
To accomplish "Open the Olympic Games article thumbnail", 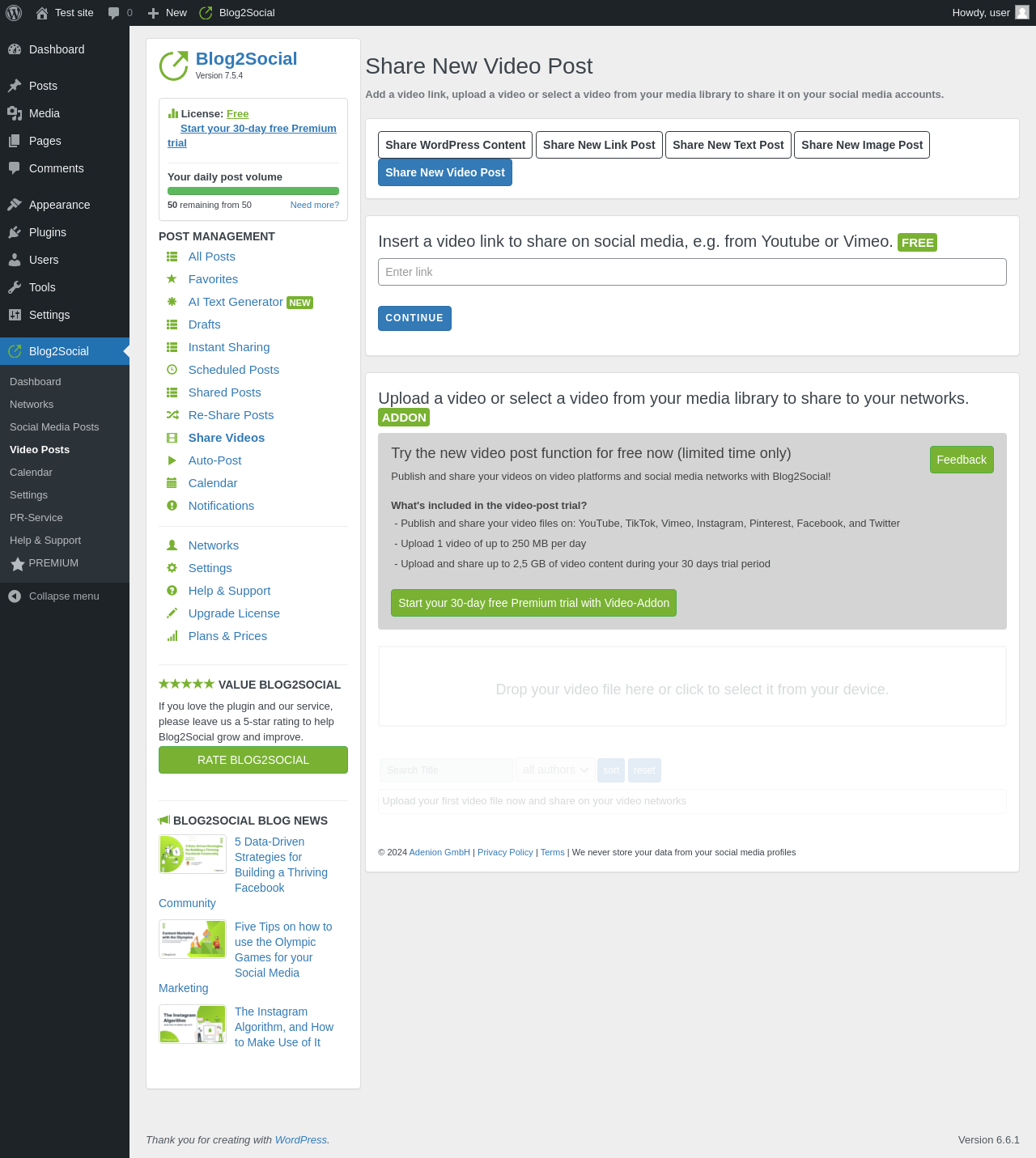I will pos(193,940).
